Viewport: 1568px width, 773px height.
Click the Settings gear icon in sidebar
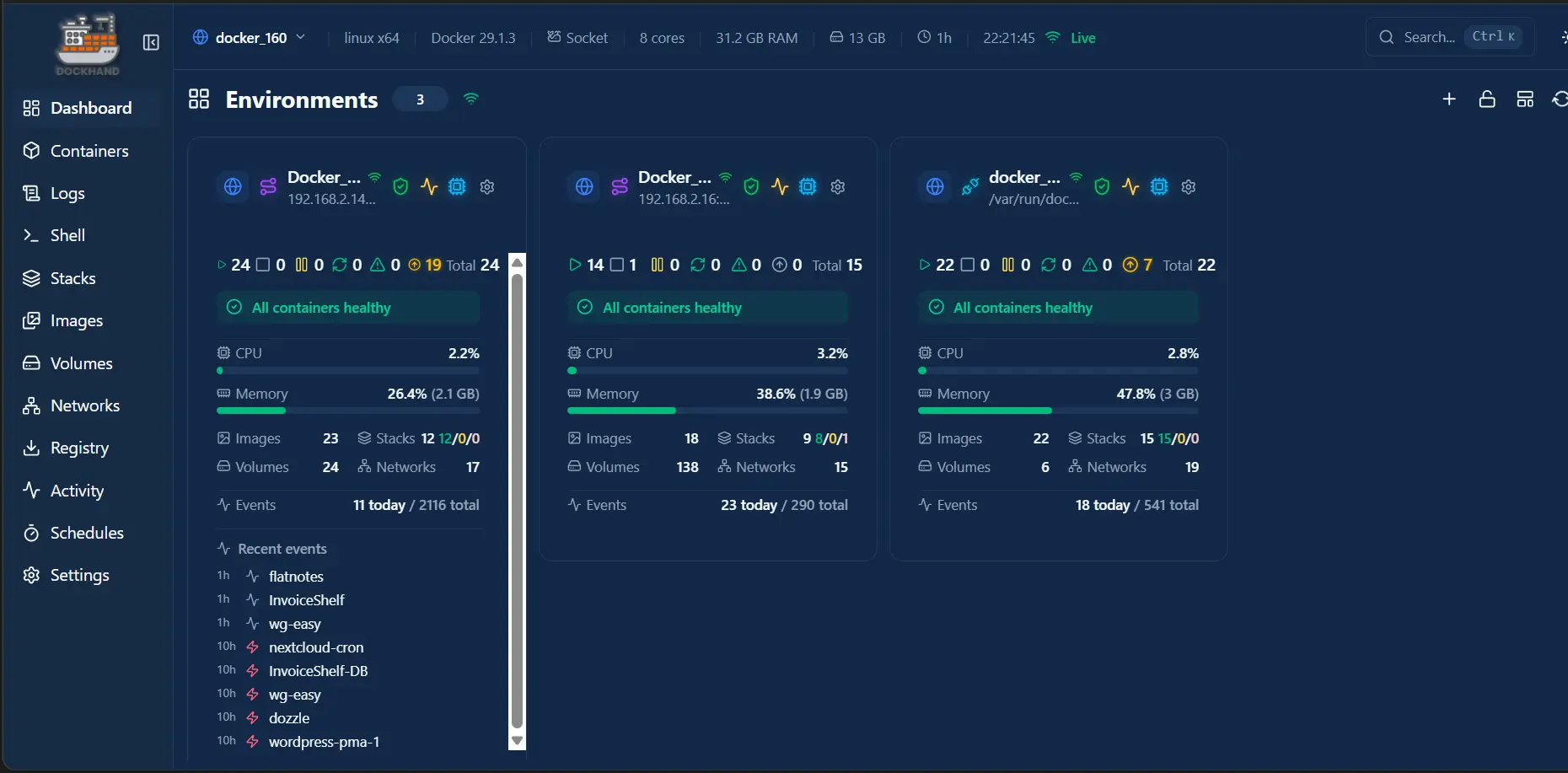pos(31,575)
